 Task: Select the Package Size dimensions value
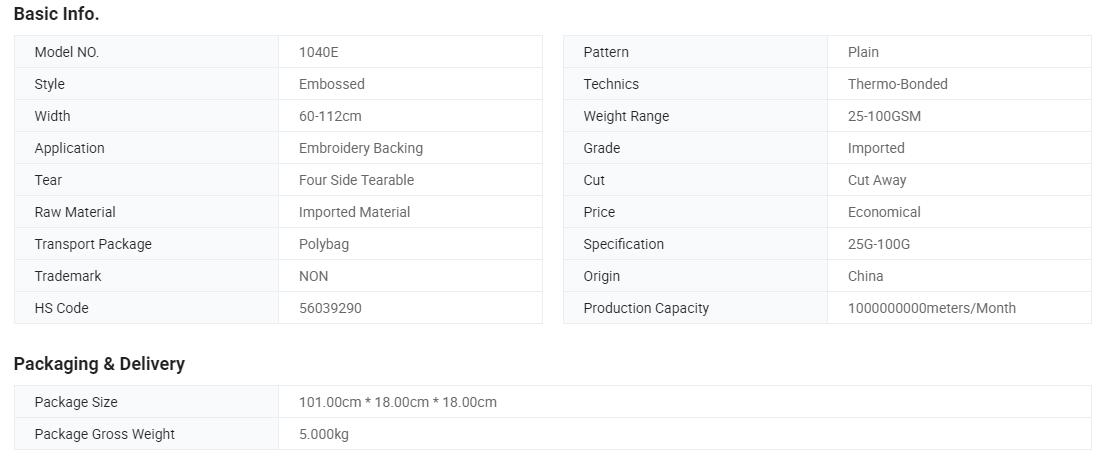[x=397, y=402]
